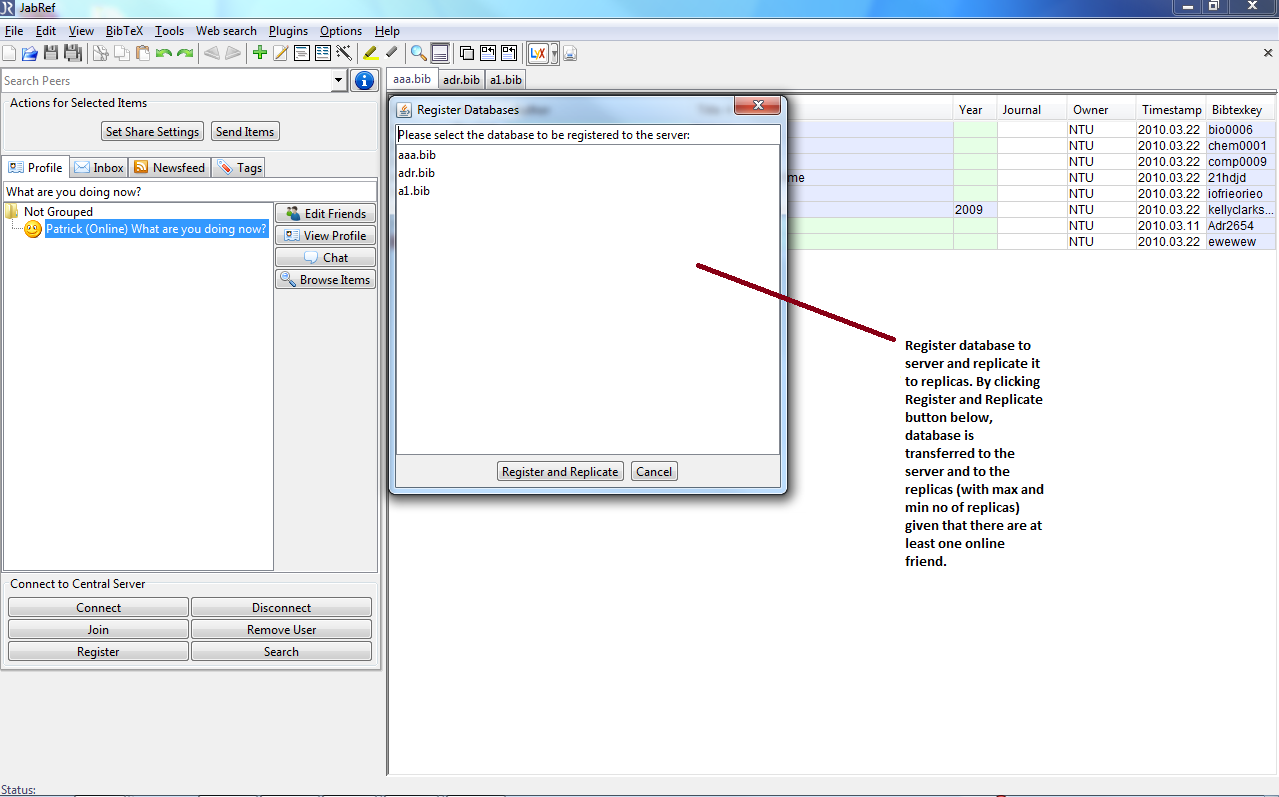Click the green Undo arrow icon
The width and height of the screenshot is (1279, 797).
(163, 53)
